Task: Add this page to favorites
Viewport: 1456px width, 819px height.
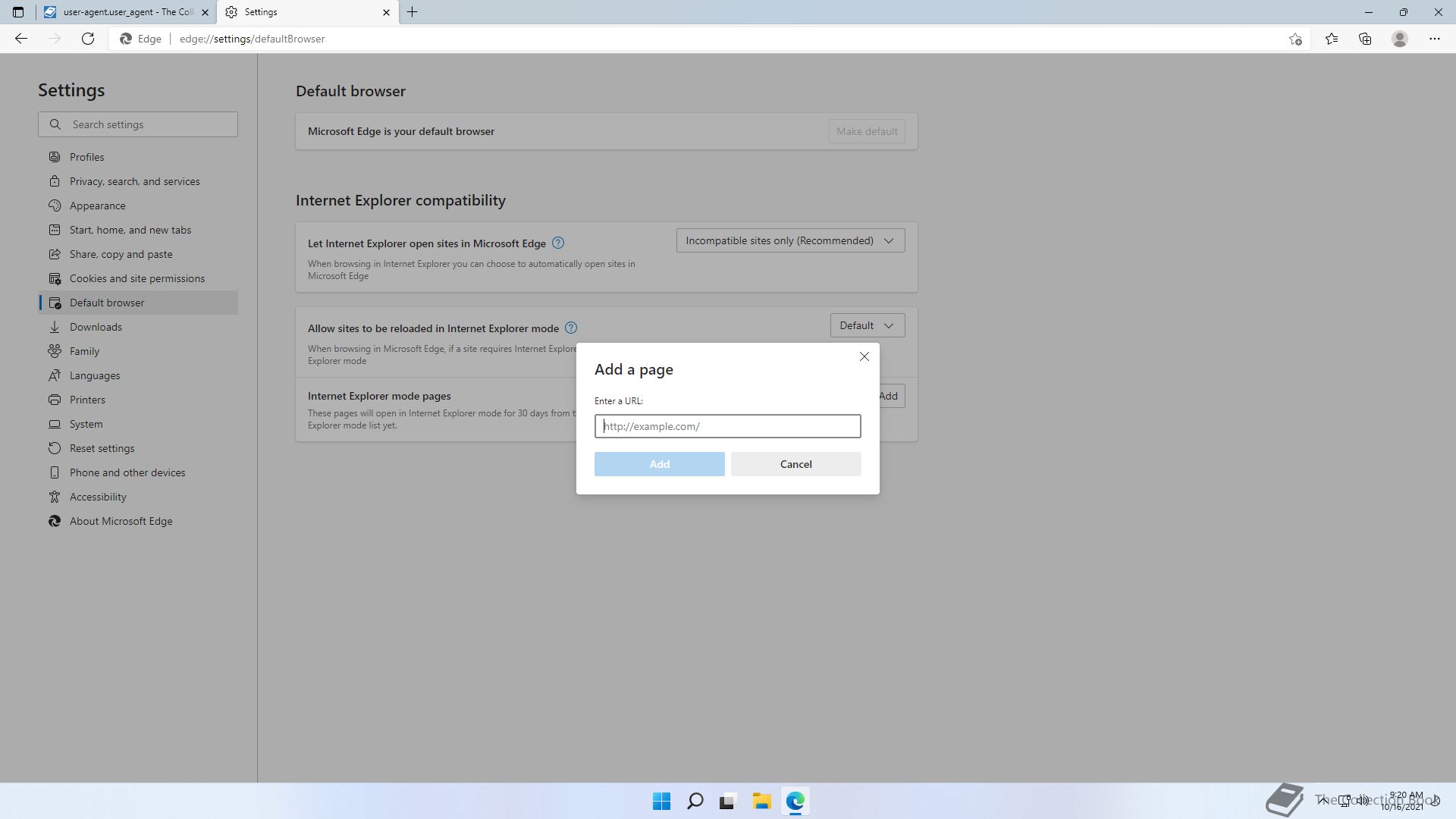Action: [x=1295, y=39]
